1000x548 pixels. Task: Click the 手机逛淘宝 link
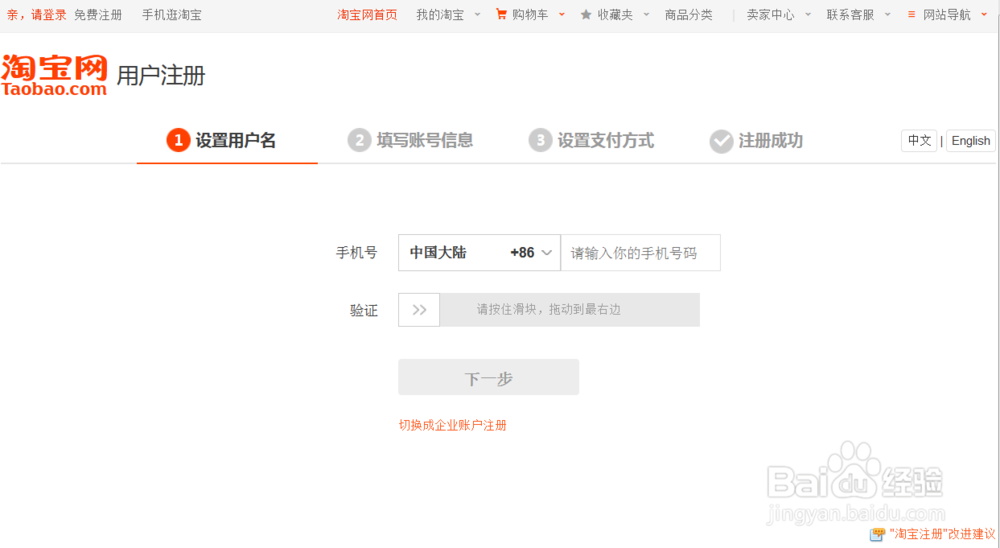172,15
